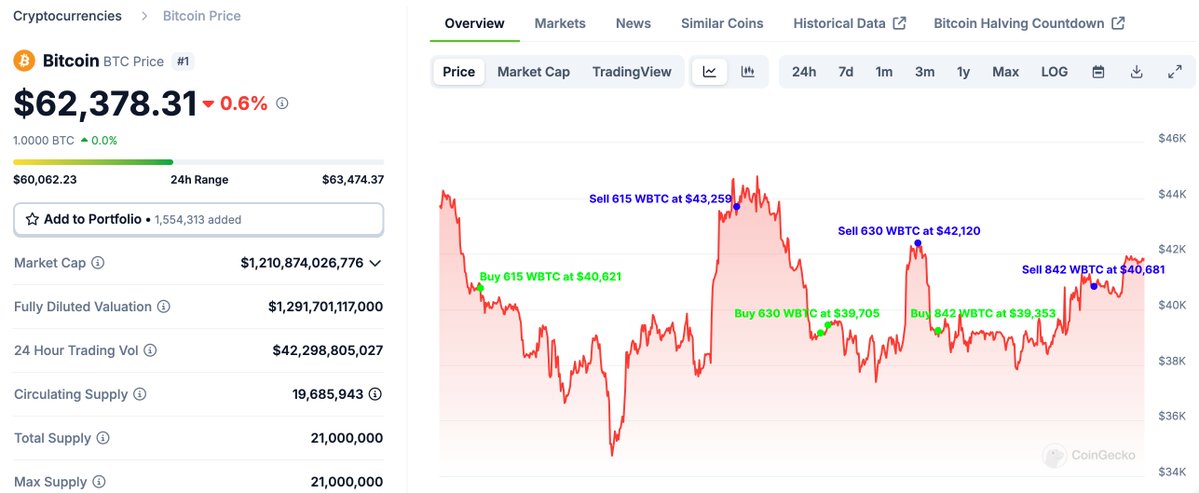Click the Market Cap info icon
This screenshot has width=1199, height=493.
tap(98, 263)
